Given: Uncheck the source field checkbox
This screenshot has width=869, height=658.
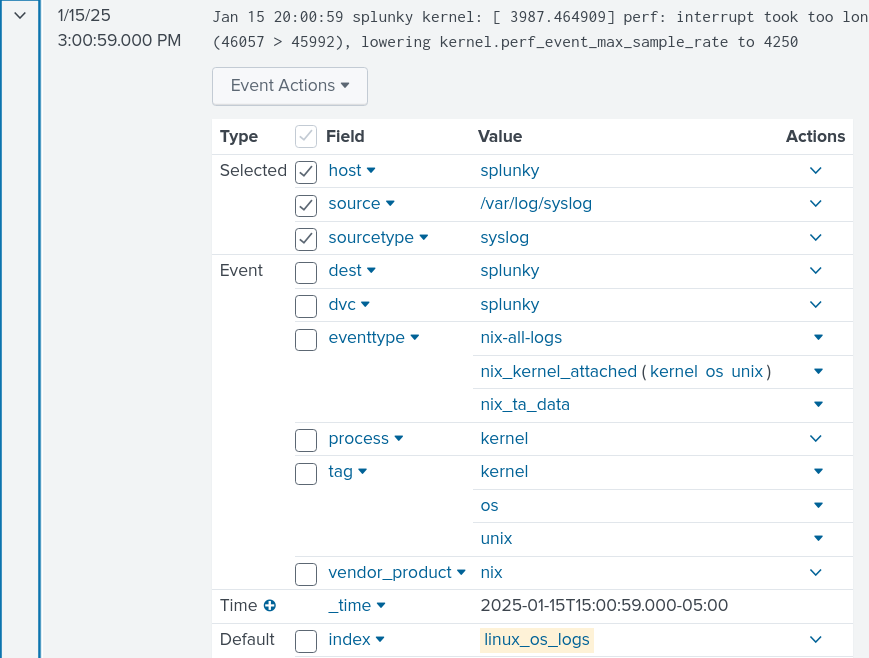Looking at the screenshot, I should click(x=306, y=206).
